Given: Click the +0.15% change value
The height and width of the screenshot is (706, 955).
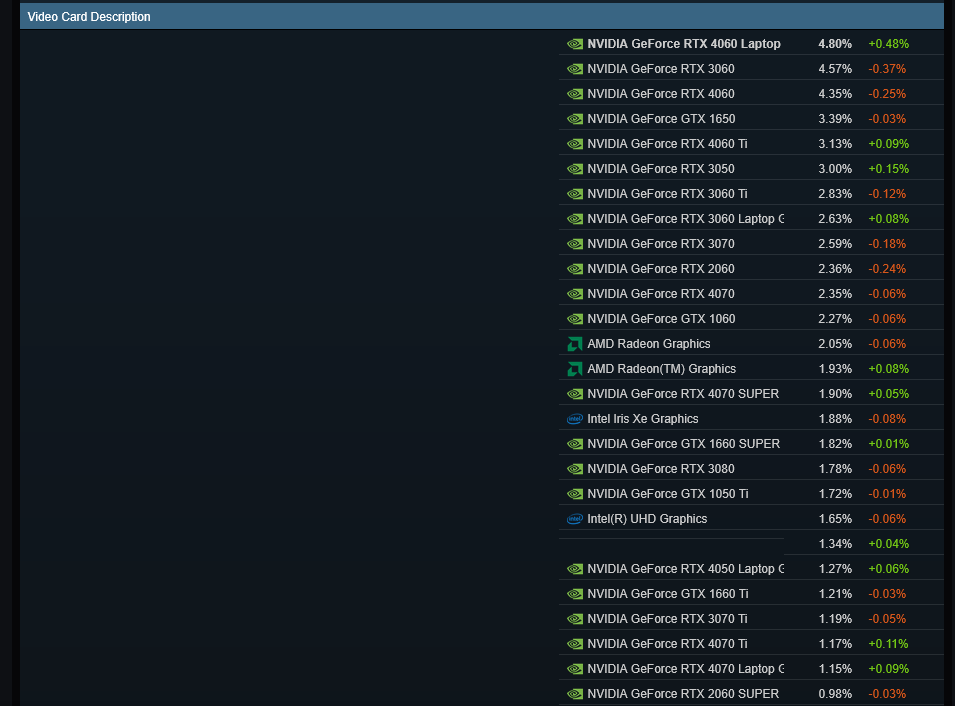Looking at the screenshot, I should tap(889, 169).
